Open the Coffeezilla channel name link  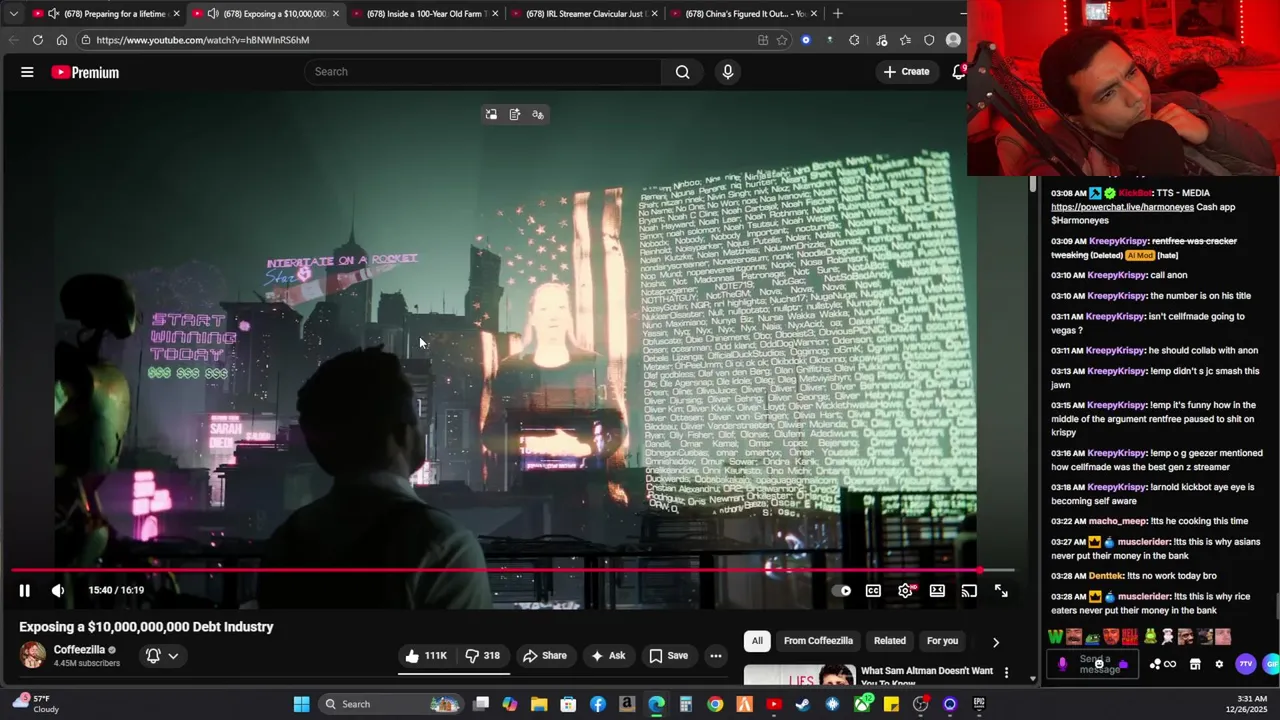pos(79,649)
